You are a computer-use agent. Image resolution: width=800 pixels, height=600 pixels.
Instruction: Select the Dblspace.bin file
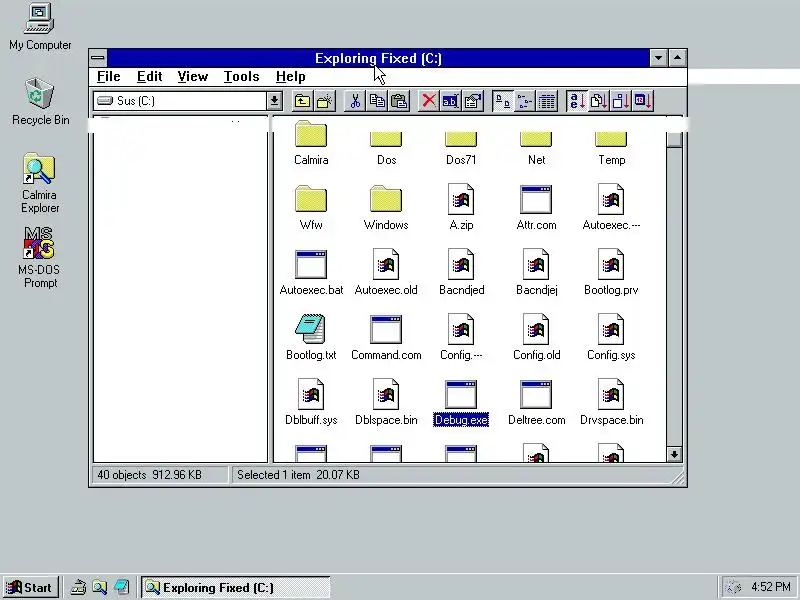pos(386,403)
